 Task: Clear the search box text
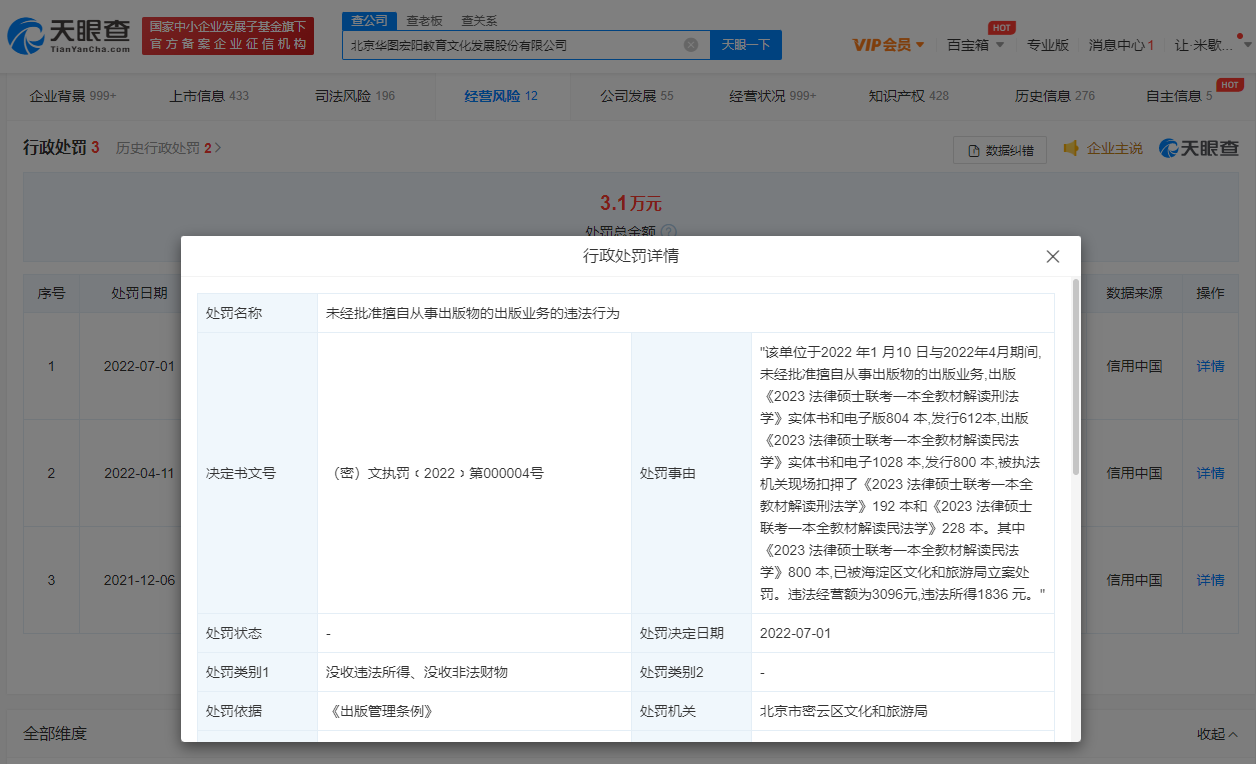[x=691, y=45]
